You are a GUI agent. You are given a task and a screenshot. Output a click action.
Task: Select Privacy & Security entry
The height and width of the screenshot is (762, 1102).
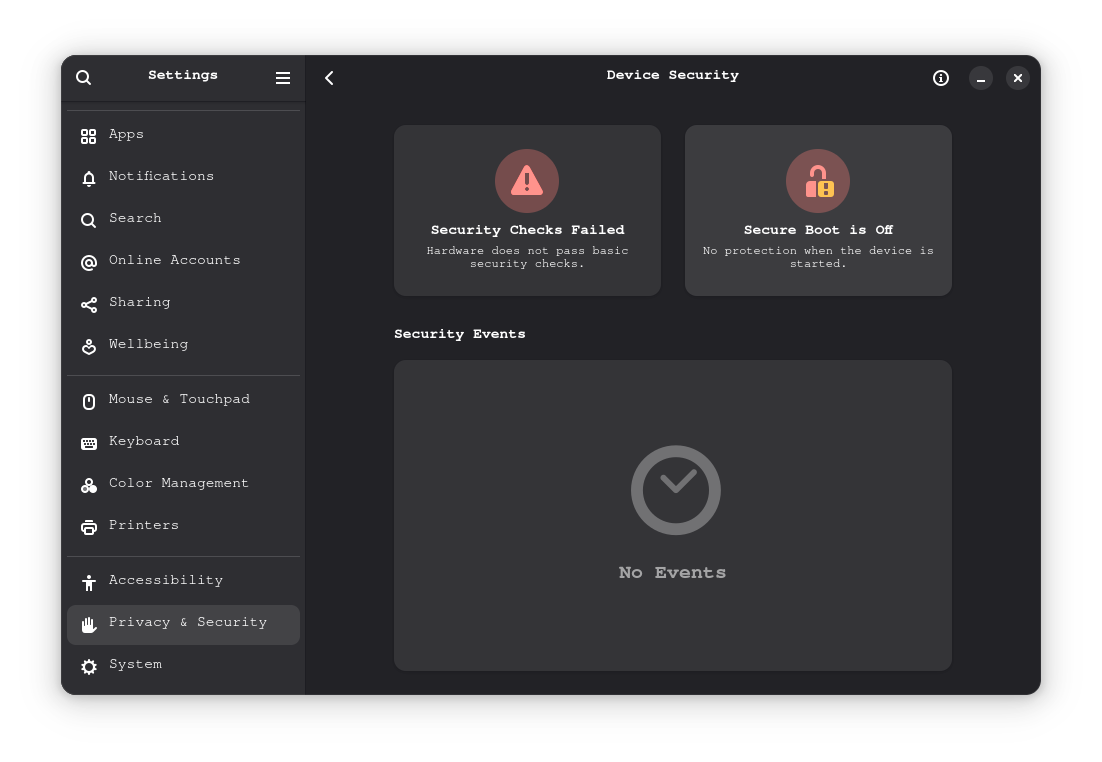(x=183, y=624)
